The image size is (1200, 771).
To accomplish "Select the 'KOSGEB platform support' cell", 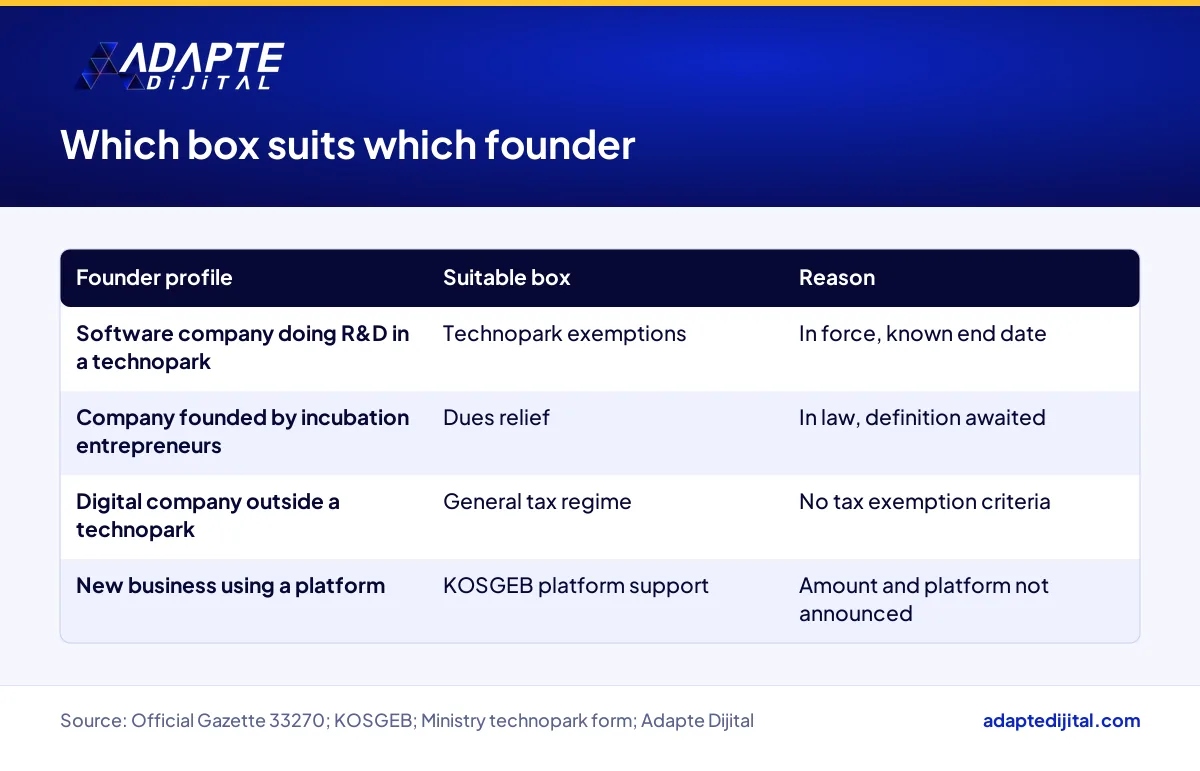I will point(576,586).
